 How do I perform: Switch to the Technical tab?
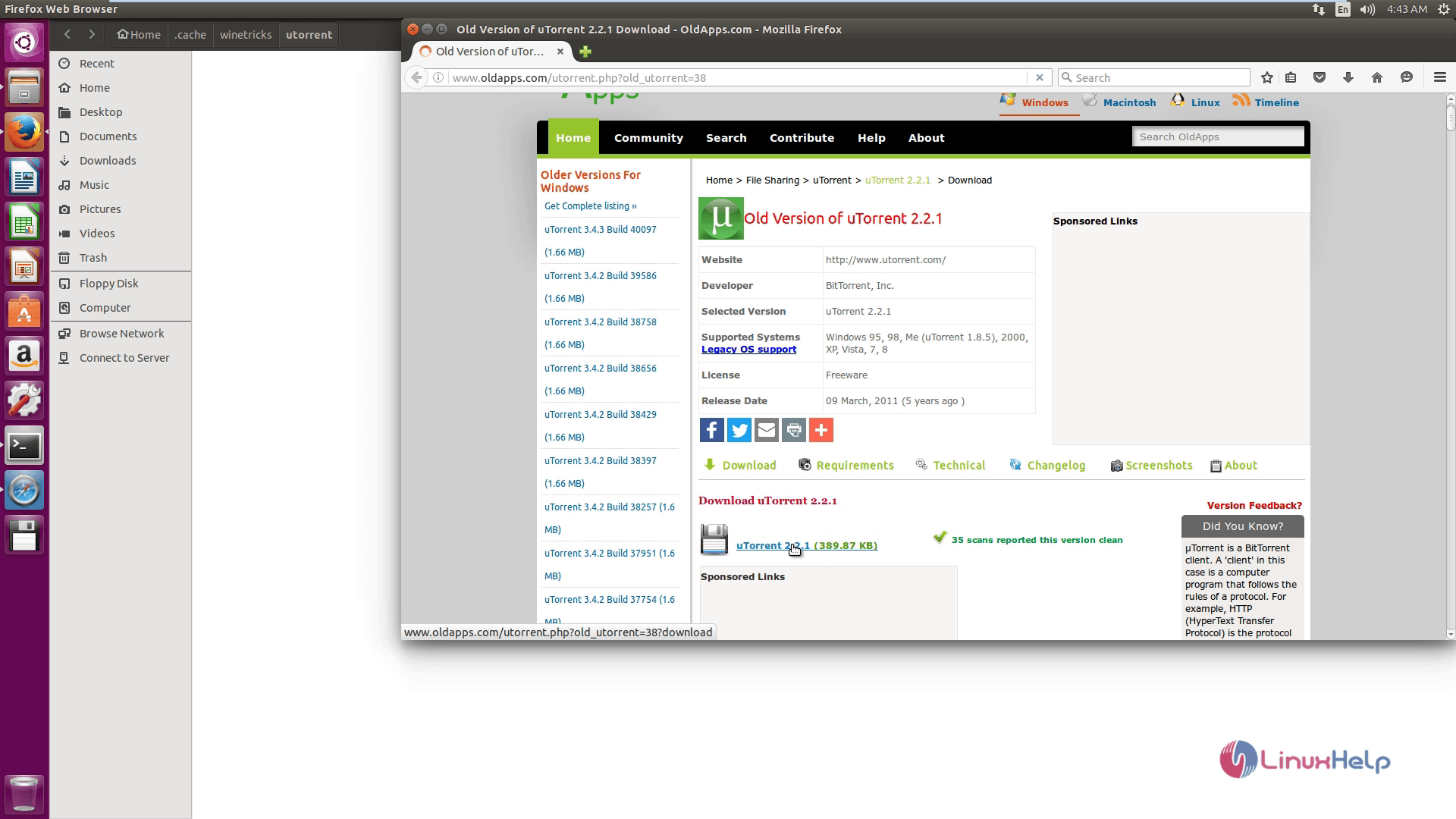tap(950, 466)
